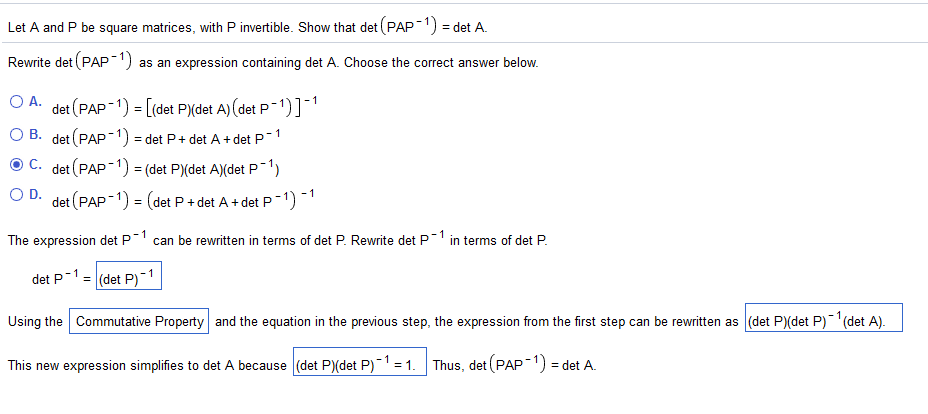Open dropdown showing (det P)(det P)^-1(det A)
The height and width of the screenshot is (414, 928).
coord(824,319)
